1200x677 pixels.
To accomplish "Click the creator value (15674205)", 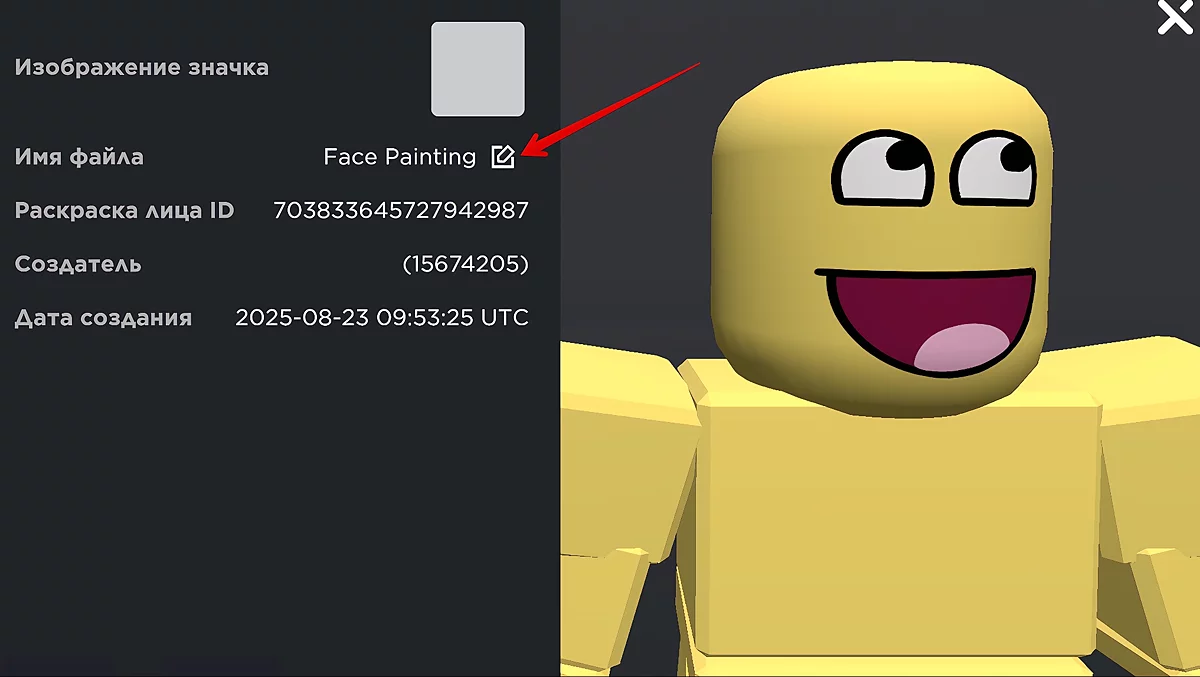I will [x=465, y=265].
